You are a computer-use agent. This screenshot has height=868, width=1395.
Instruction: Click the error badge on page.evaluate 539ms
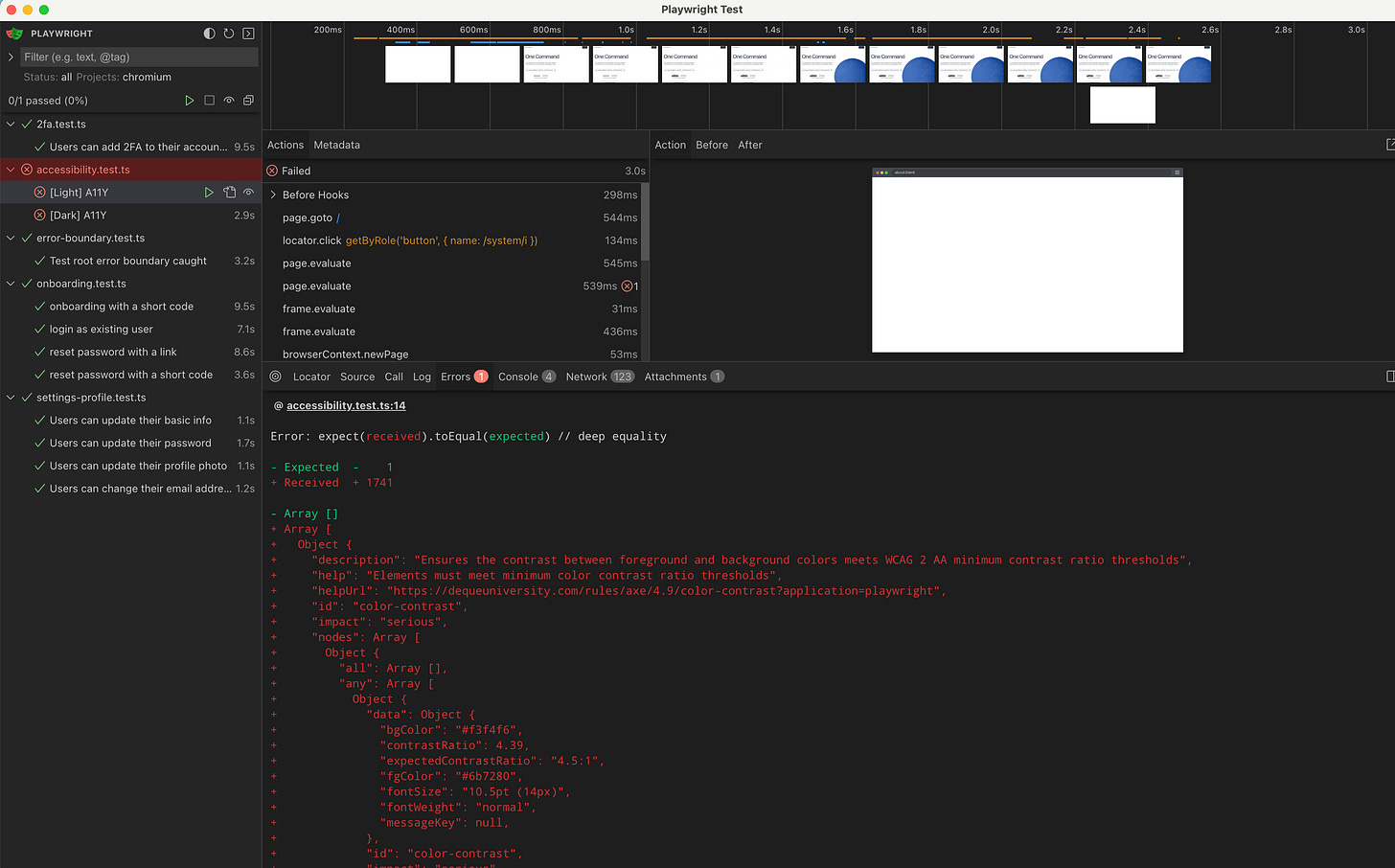630,286
